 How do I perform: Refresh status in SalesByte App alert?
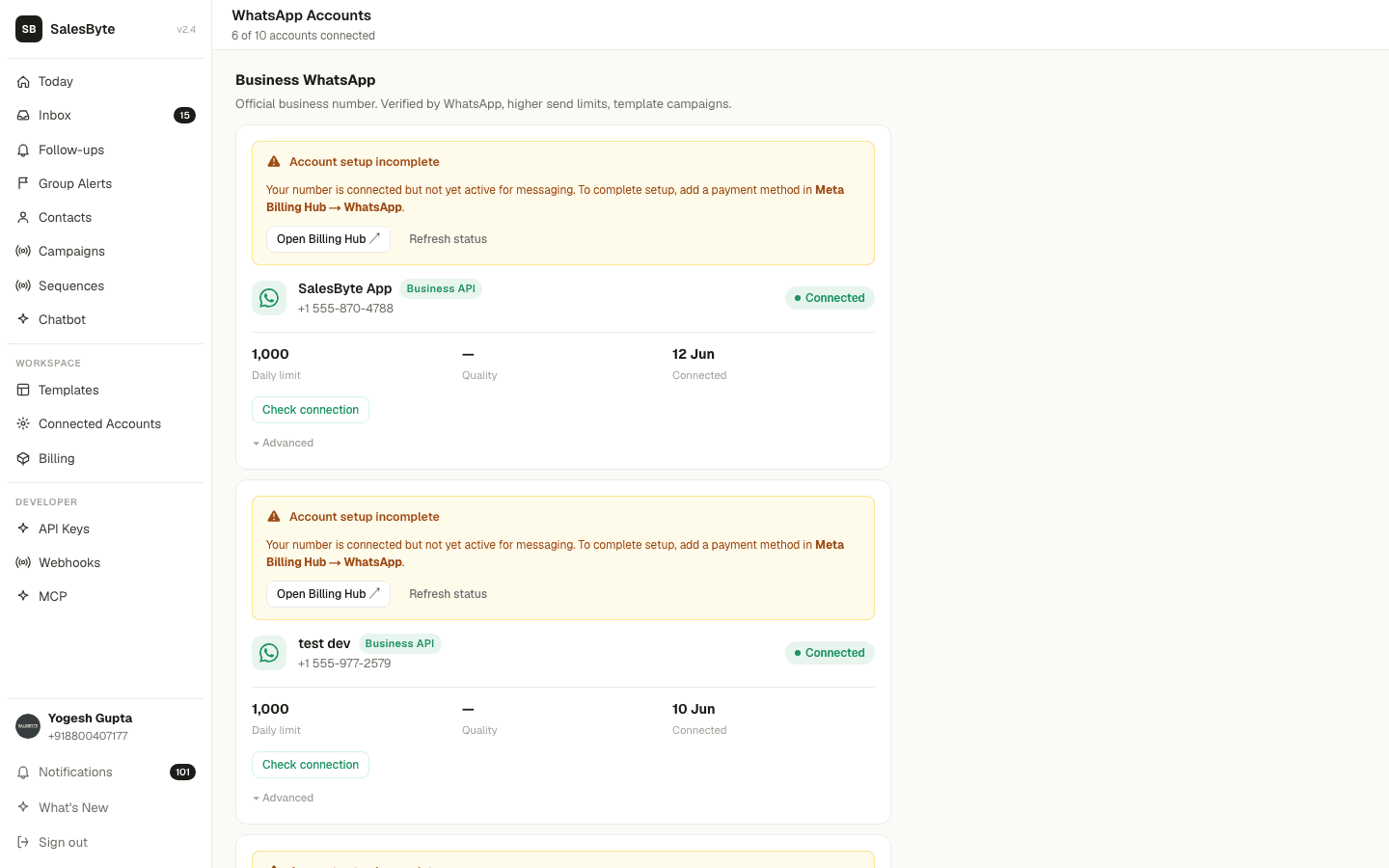pyautogui.click(x=448, y=239)
